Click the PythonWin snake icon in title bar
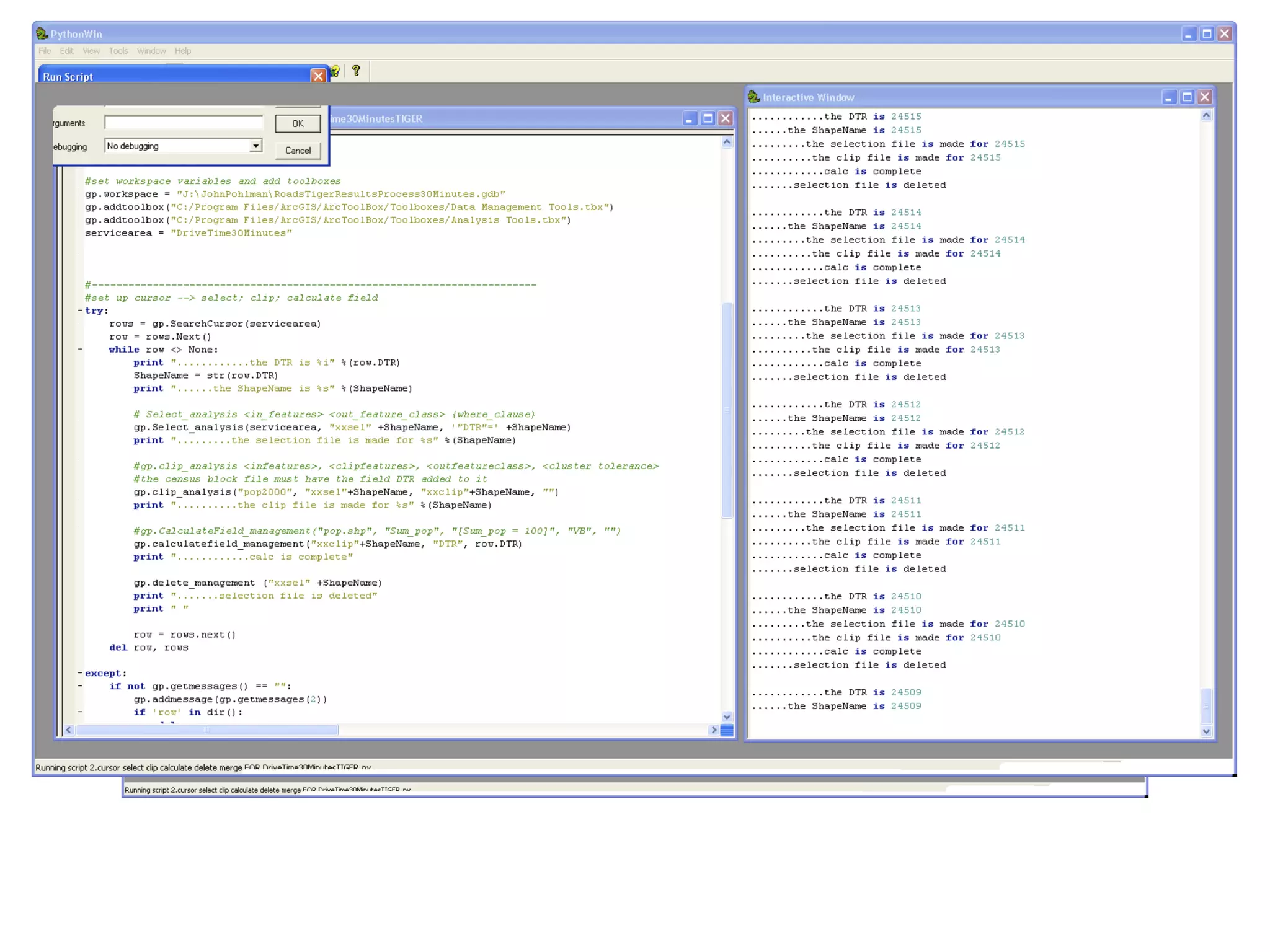The image size is (1270, 952). pyautogui.click(x=42, y=33)
